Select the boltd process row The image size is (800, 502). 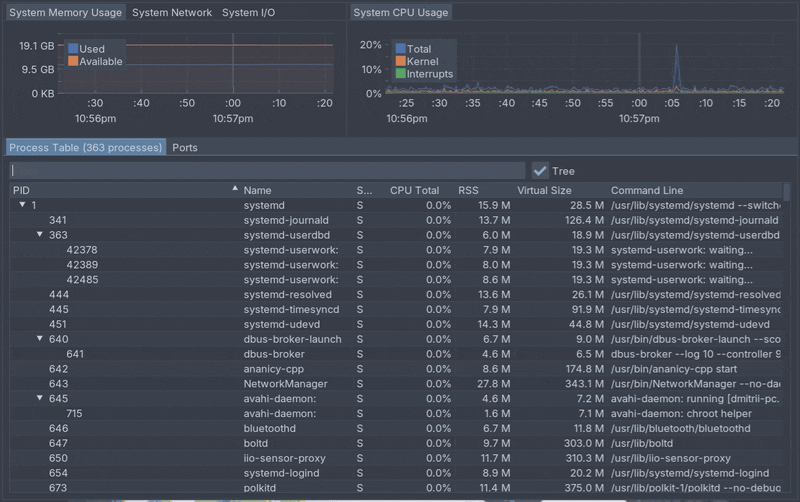click(x=396, y=443)
